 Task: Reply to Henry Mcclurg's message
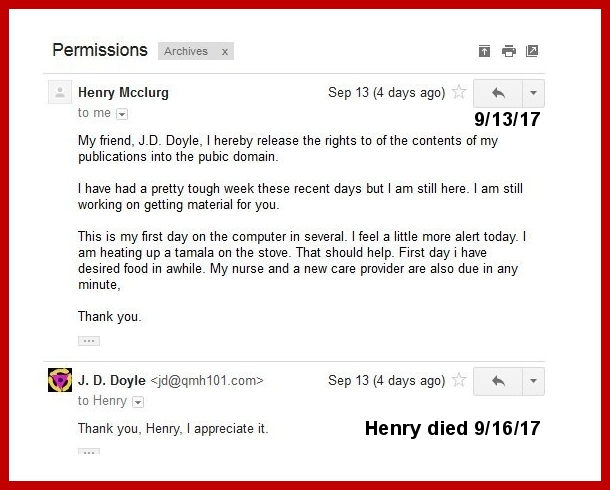pos(498,93)
